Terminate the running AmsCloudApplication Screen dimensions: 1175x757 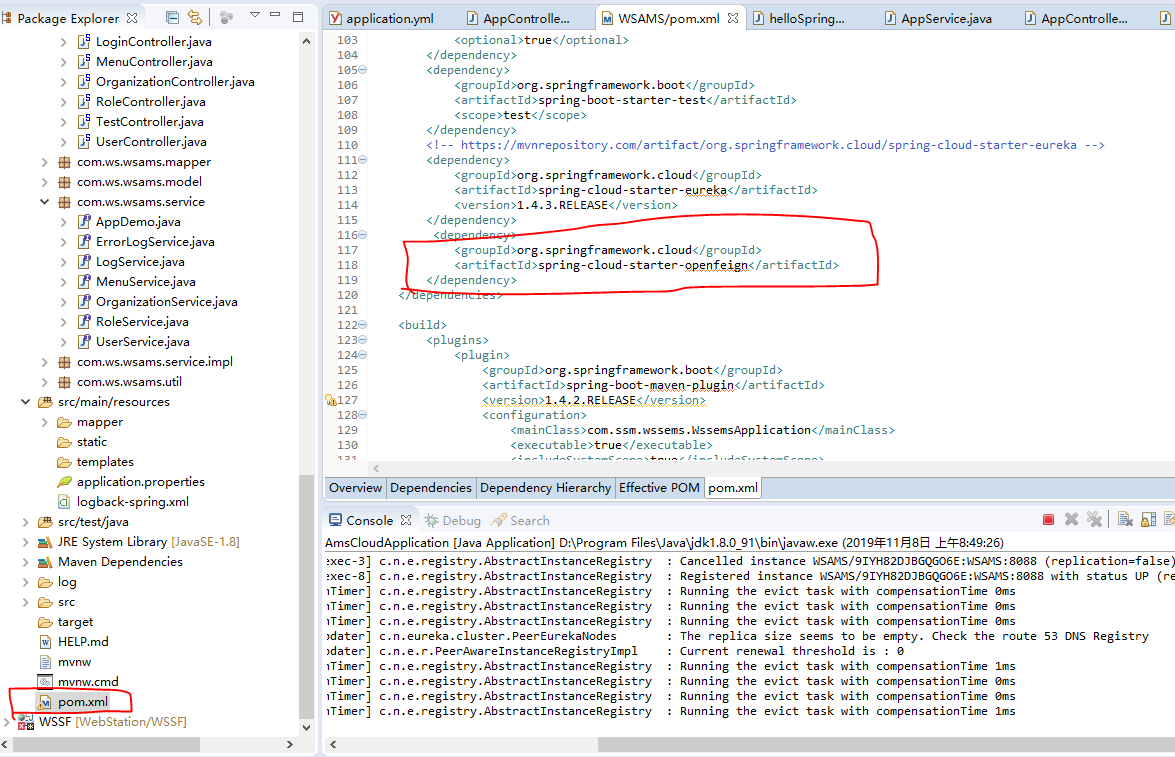point(1050,519)
